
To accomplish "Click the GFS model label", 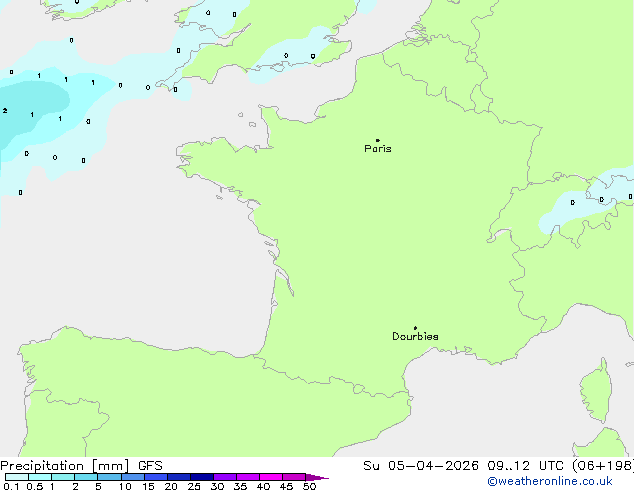I will point(150,466).
